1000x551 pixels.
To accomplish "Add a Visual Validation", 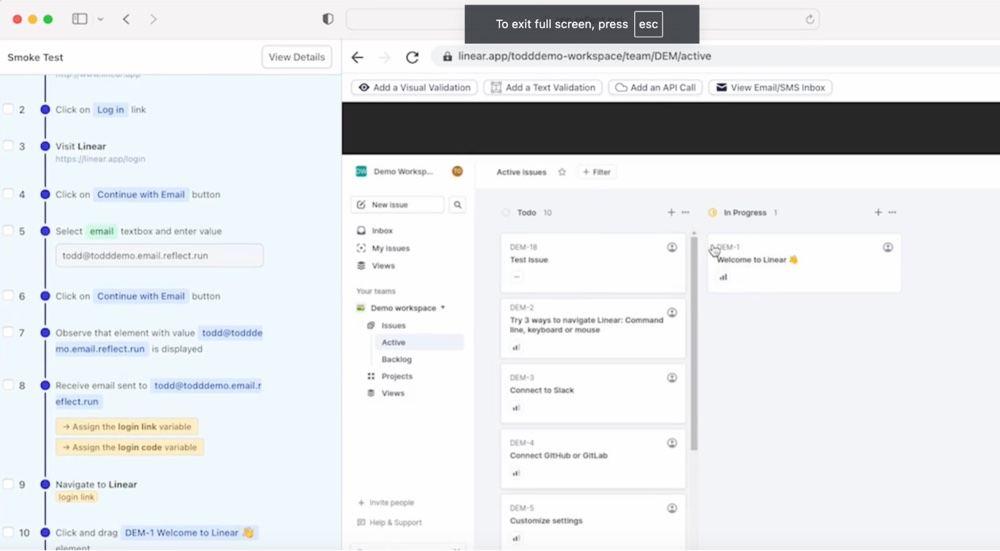I will pos(415,87).
